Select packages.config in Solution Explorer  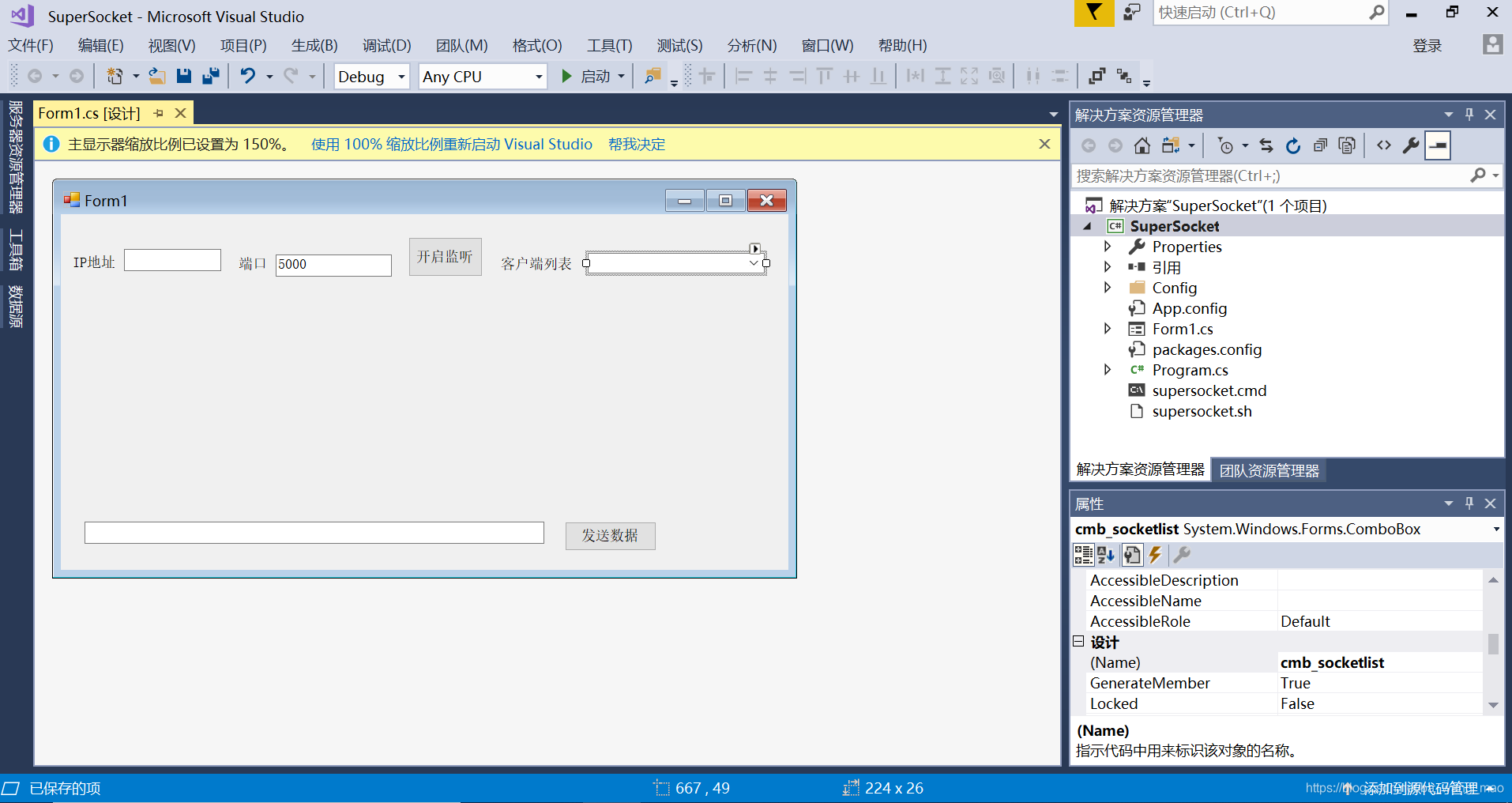coord(1206,349)
